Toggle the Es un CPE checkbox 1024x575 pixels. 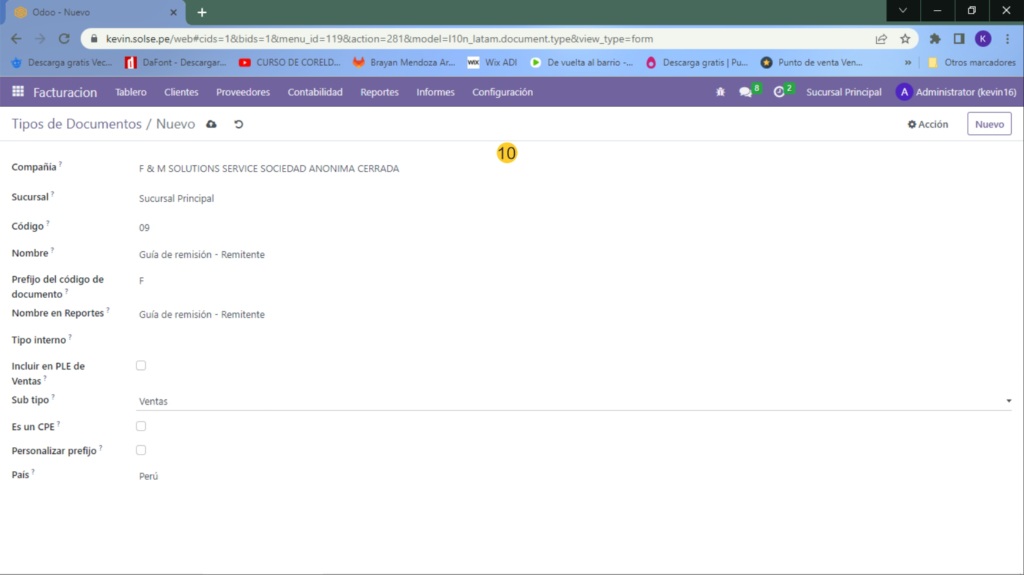[x=141, y=426]
